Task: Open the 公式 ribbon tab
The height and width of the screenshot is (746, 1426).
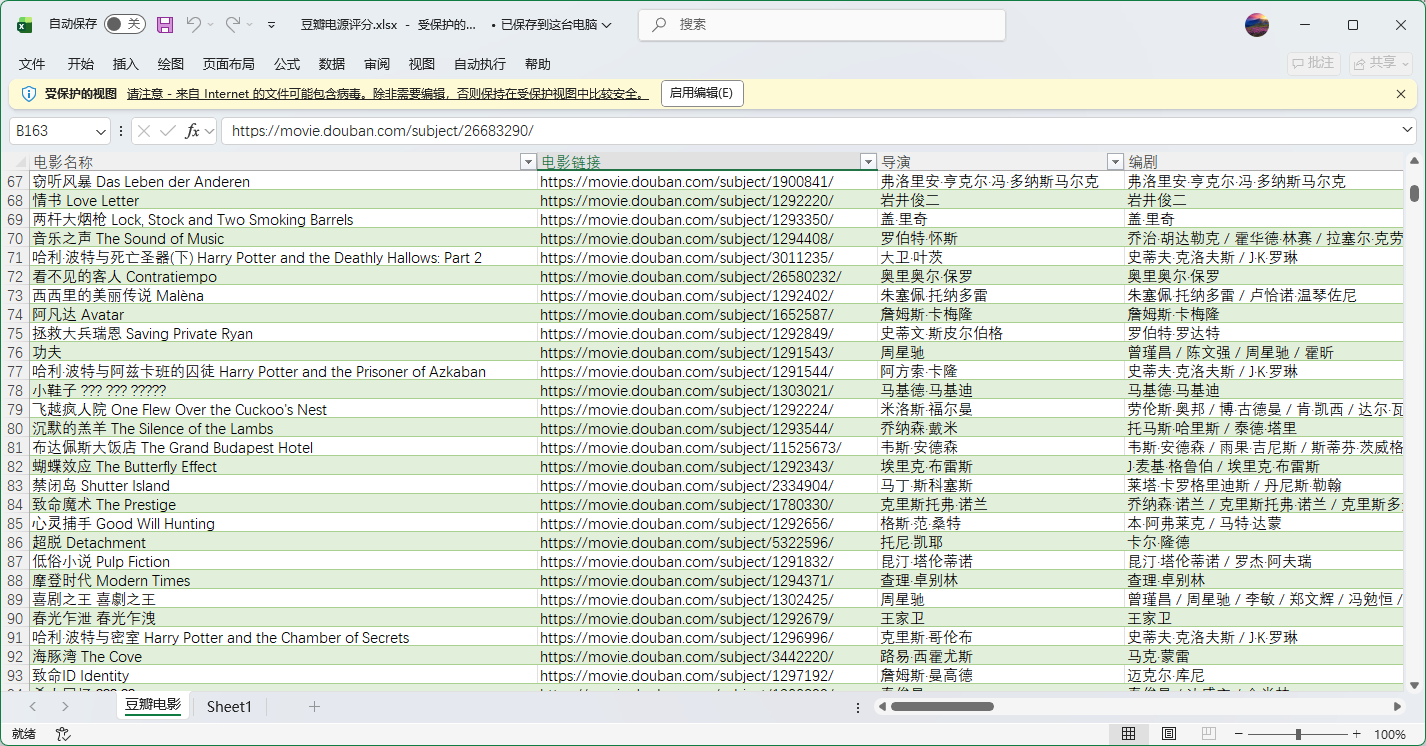Action: (x=287, y=64)
